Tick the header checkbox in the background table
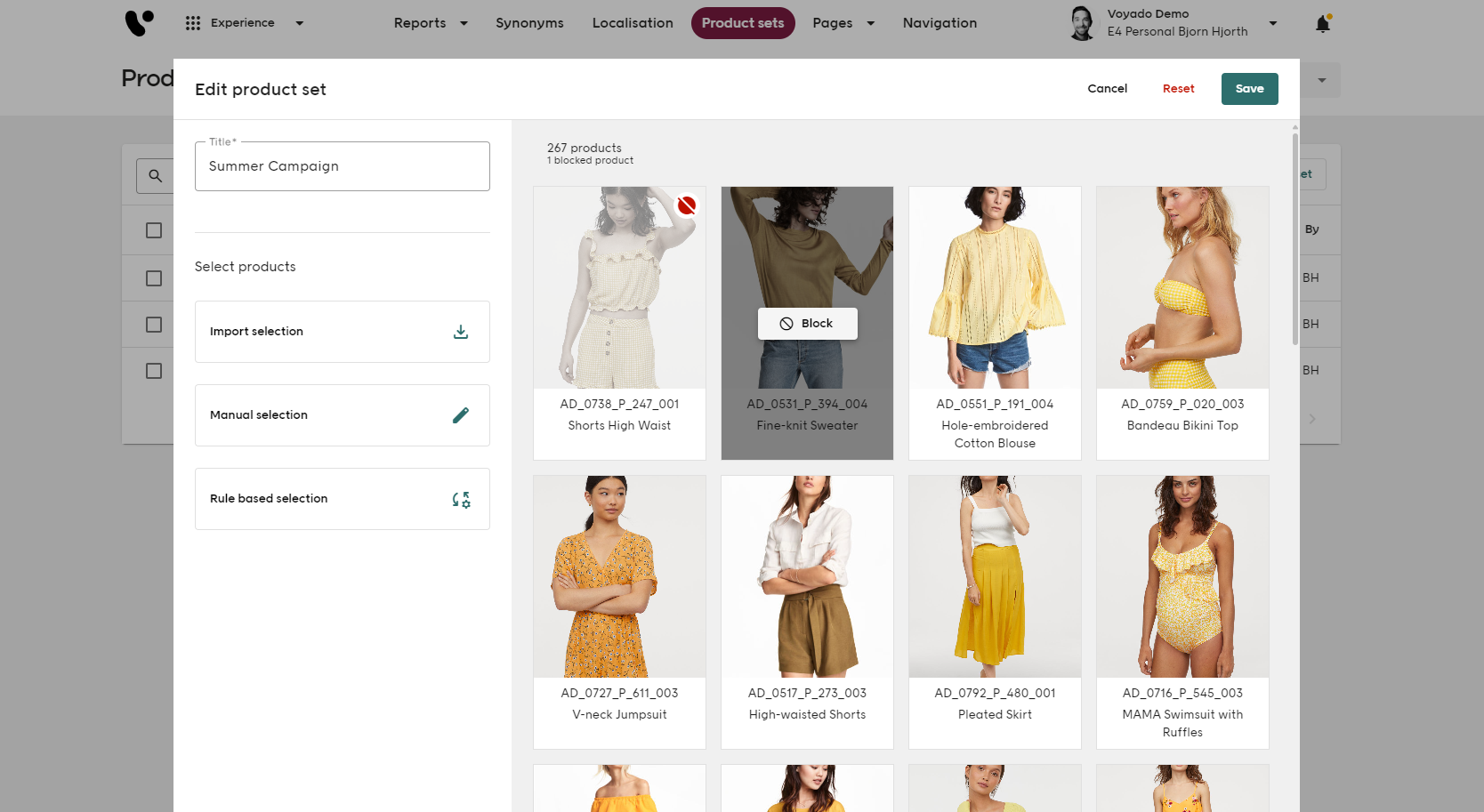The width and height of the screenshot is (1484, 812). (x=154, y=230)
